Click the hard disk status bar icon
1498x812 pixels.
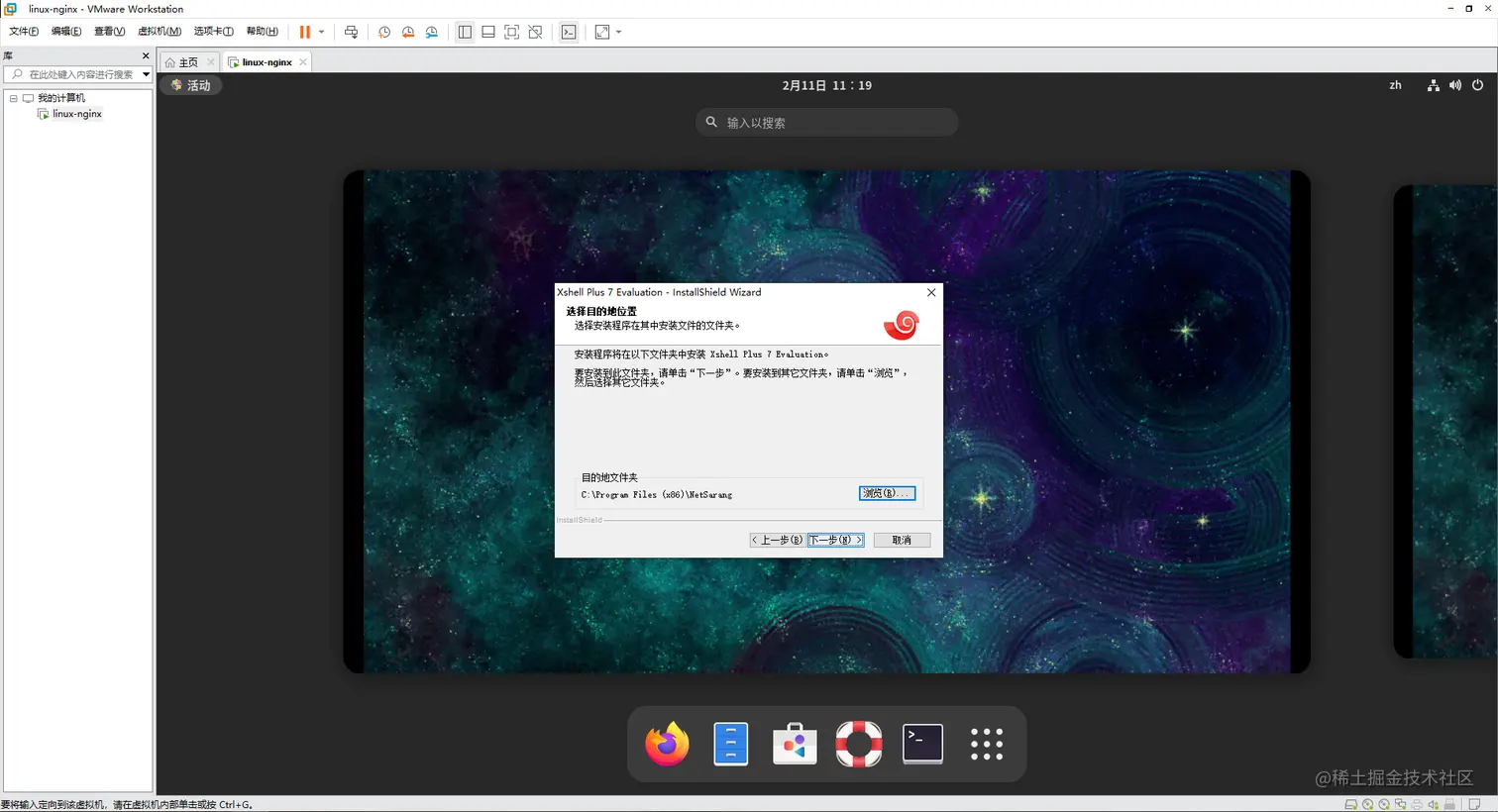(x=1350, y=804)
